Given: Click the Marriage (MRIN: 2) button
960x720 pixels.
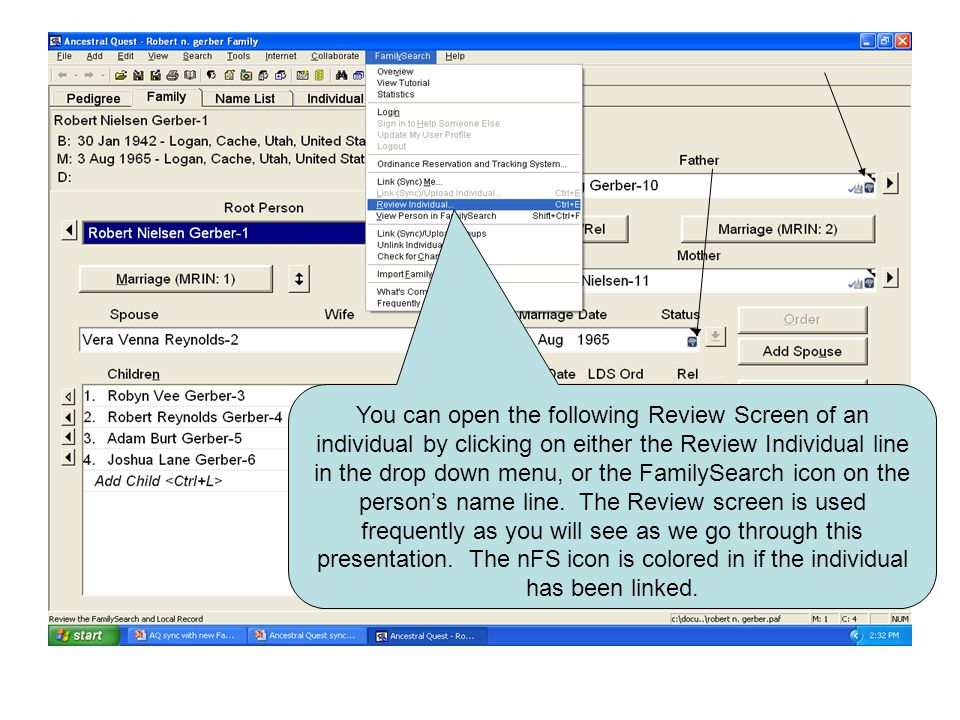Looking at the screenshot, I should tap(778, 229).
